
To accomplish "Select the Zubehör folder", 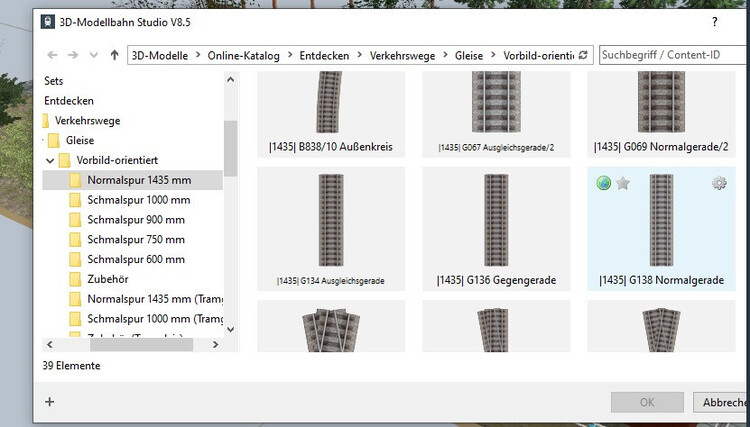I will tap(108, 279).
